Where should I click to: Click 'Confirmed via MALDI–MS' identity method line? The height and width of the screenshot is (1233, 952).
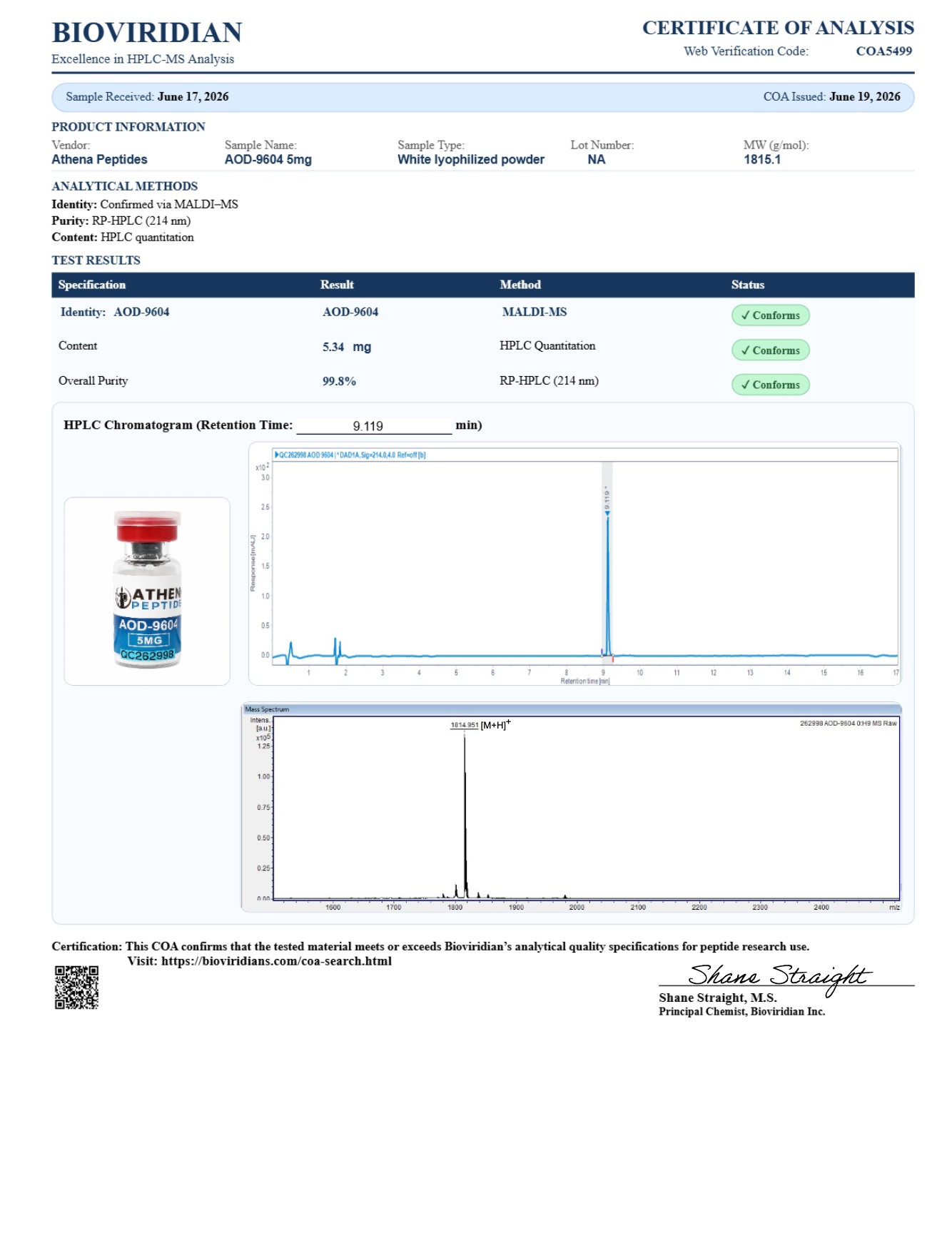point(145,205)
